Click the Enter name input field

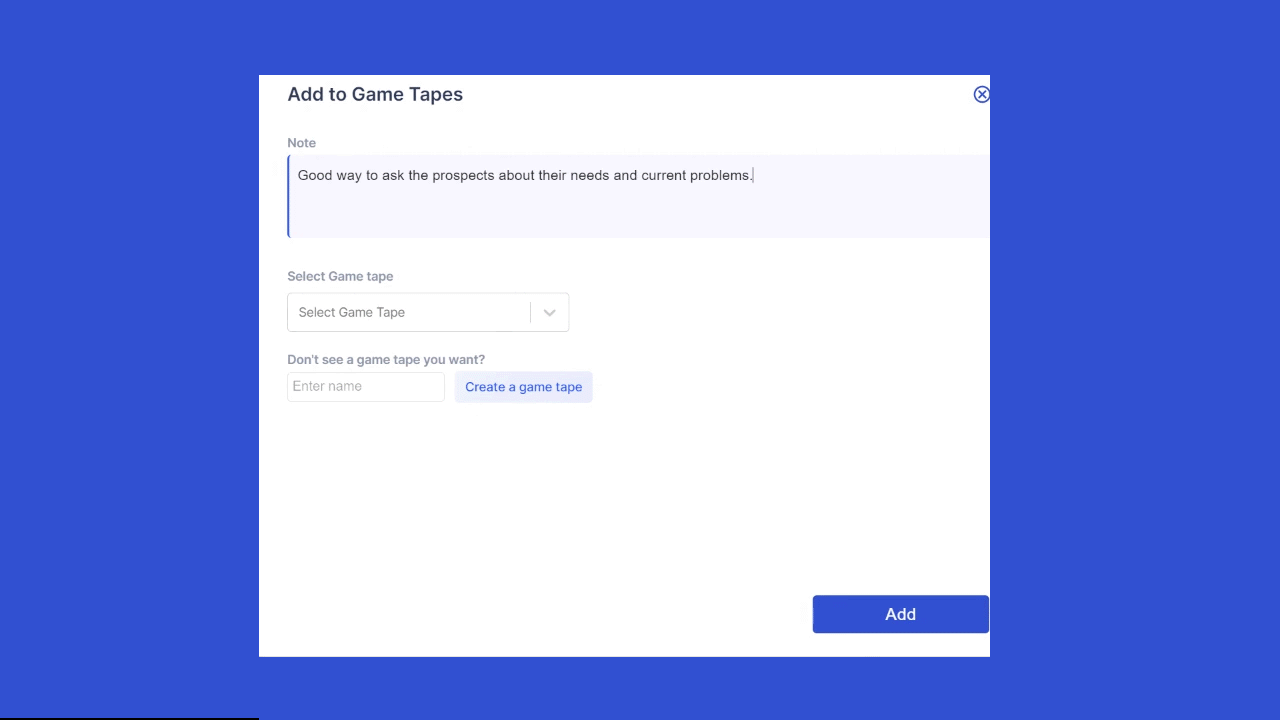365,387
